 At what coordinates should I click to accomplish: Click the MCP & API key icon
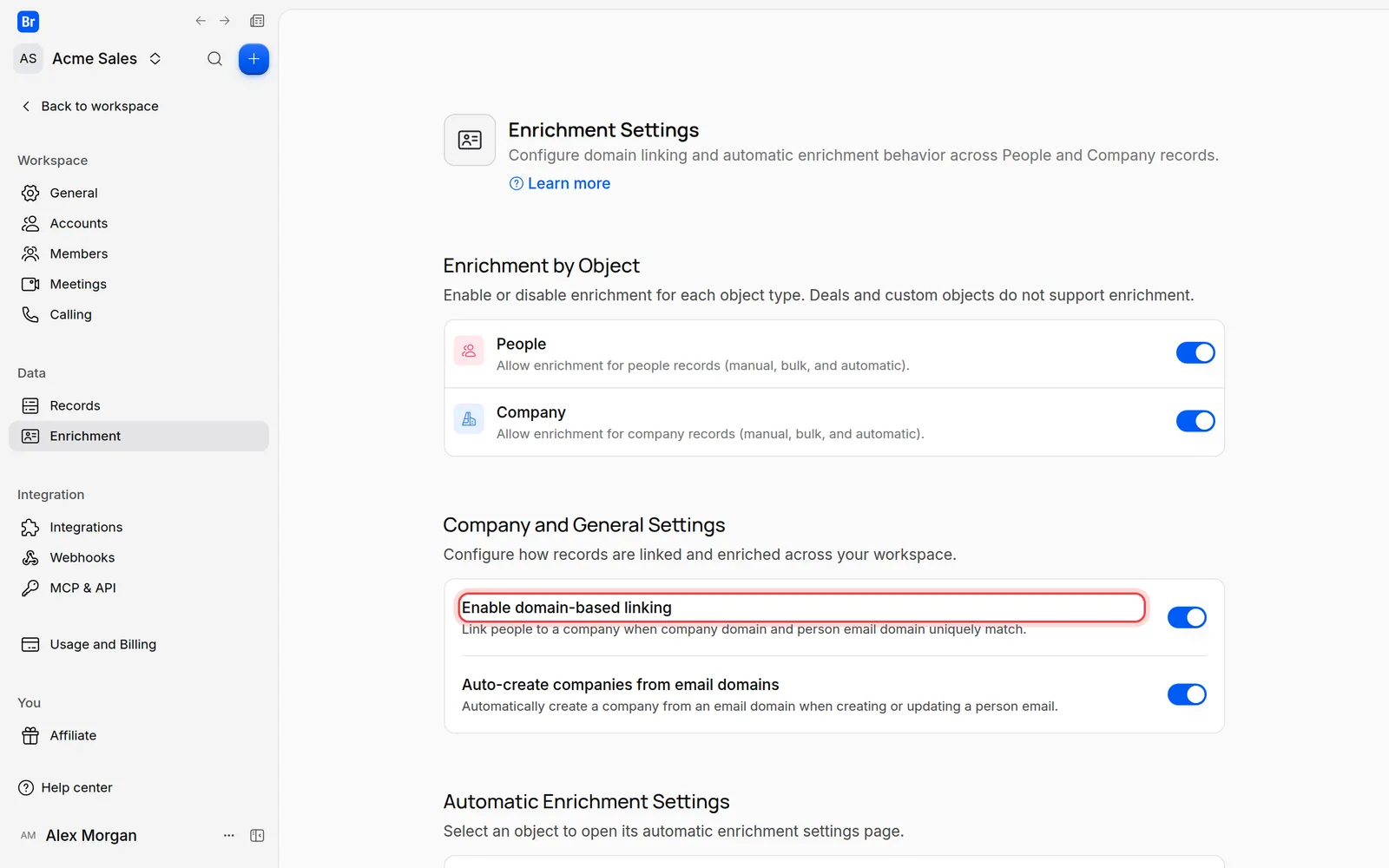pyautogui.click(x=30, y=588)
